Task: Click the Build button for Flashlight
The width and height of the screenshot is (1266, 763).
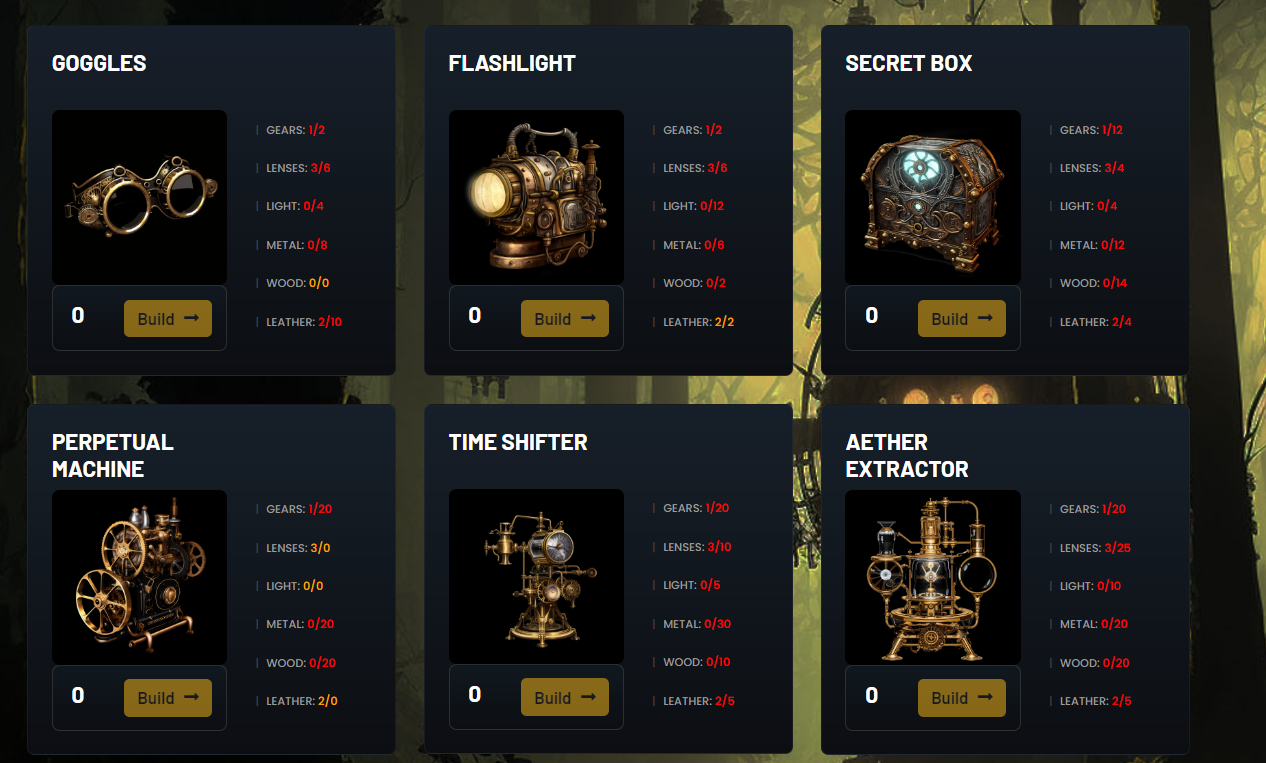Action: 565,318
